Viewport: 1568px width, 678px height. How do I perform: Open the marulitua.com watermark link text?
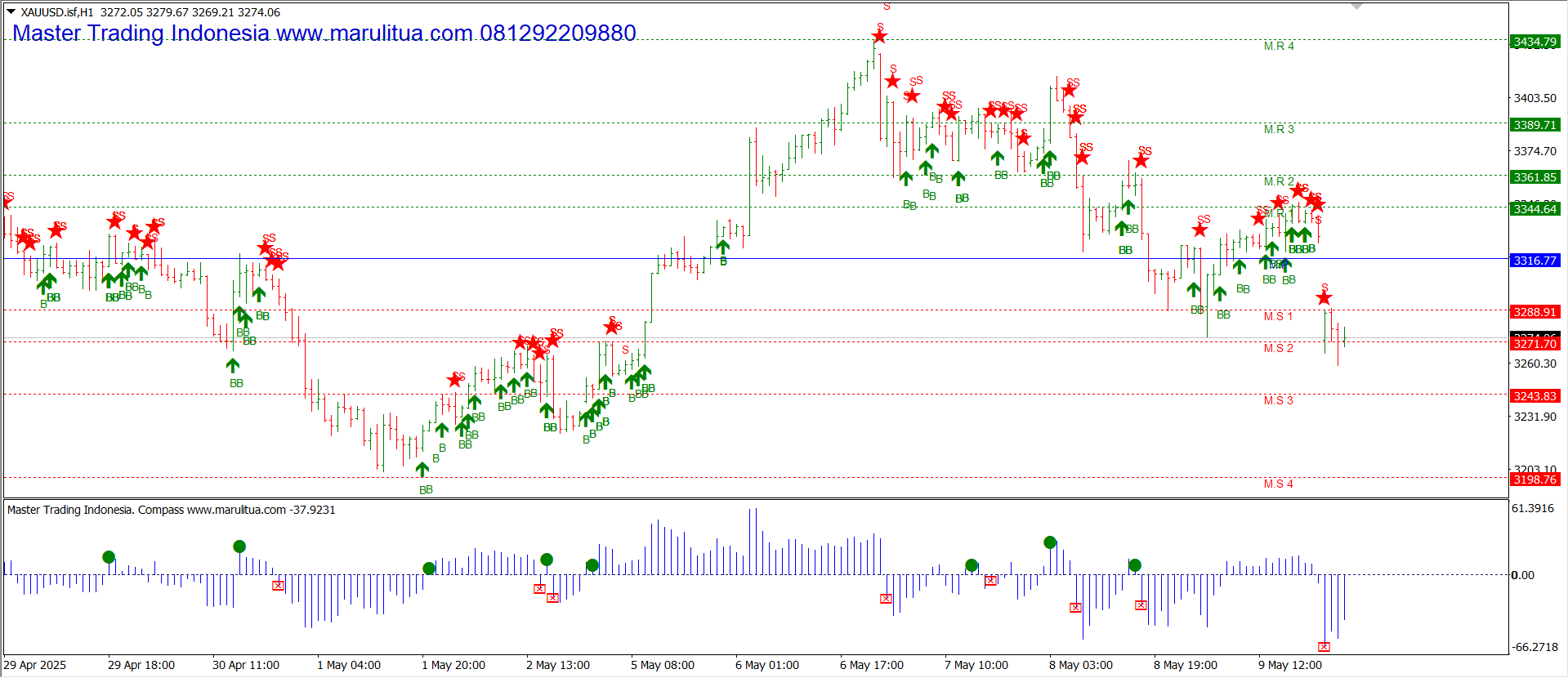tap(374, 33)
